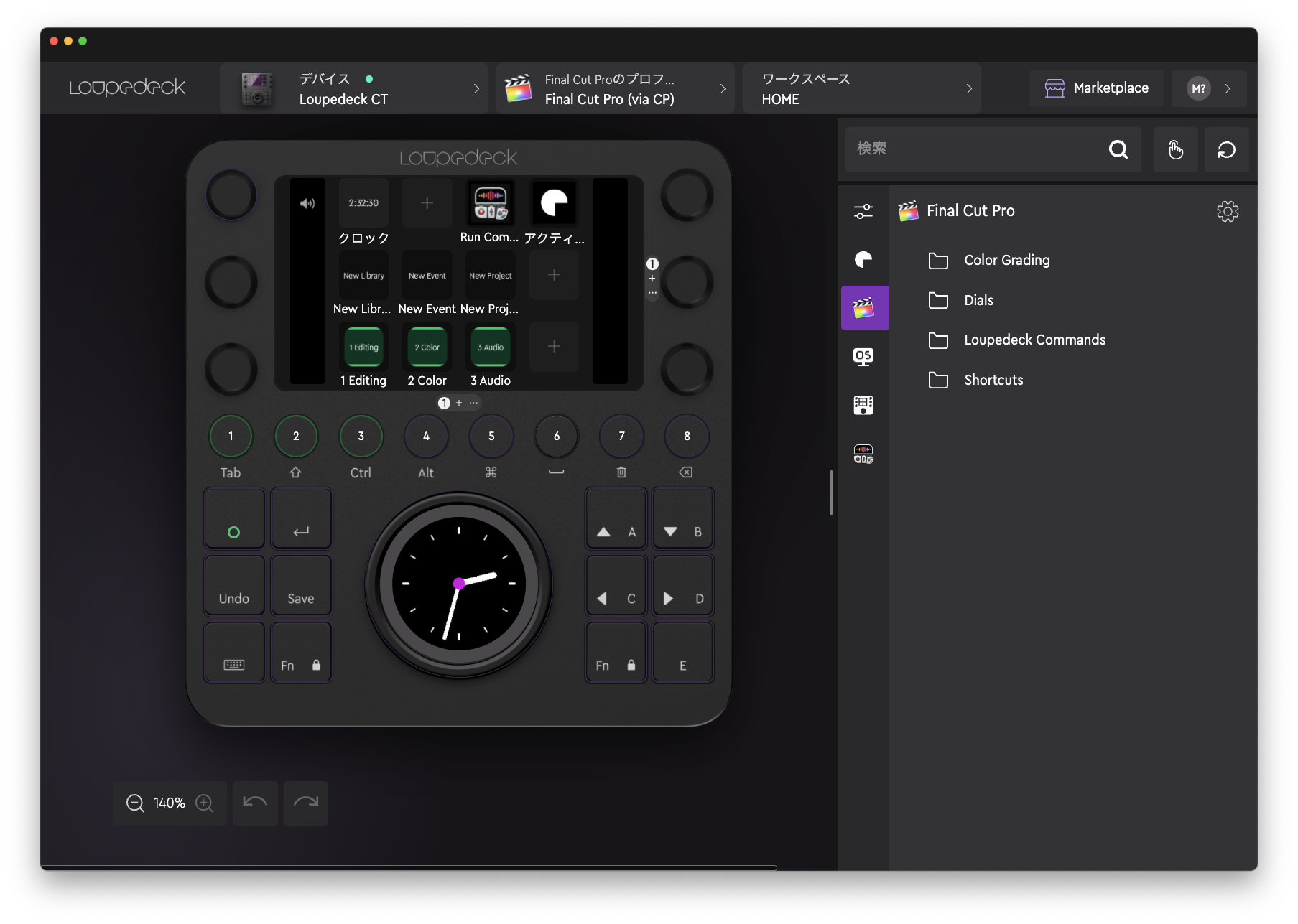Click the keyboard icon square button
Image resolution: width=1298 pixels, height=924 pixels.
tap(234, 652)
